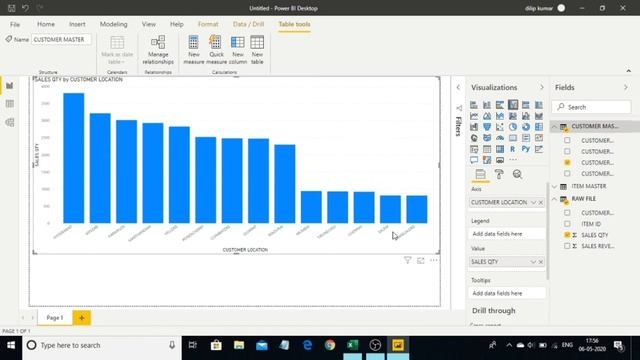
Task: Click Manage relationships in the ribbon
Action: (x=158, y=50)
